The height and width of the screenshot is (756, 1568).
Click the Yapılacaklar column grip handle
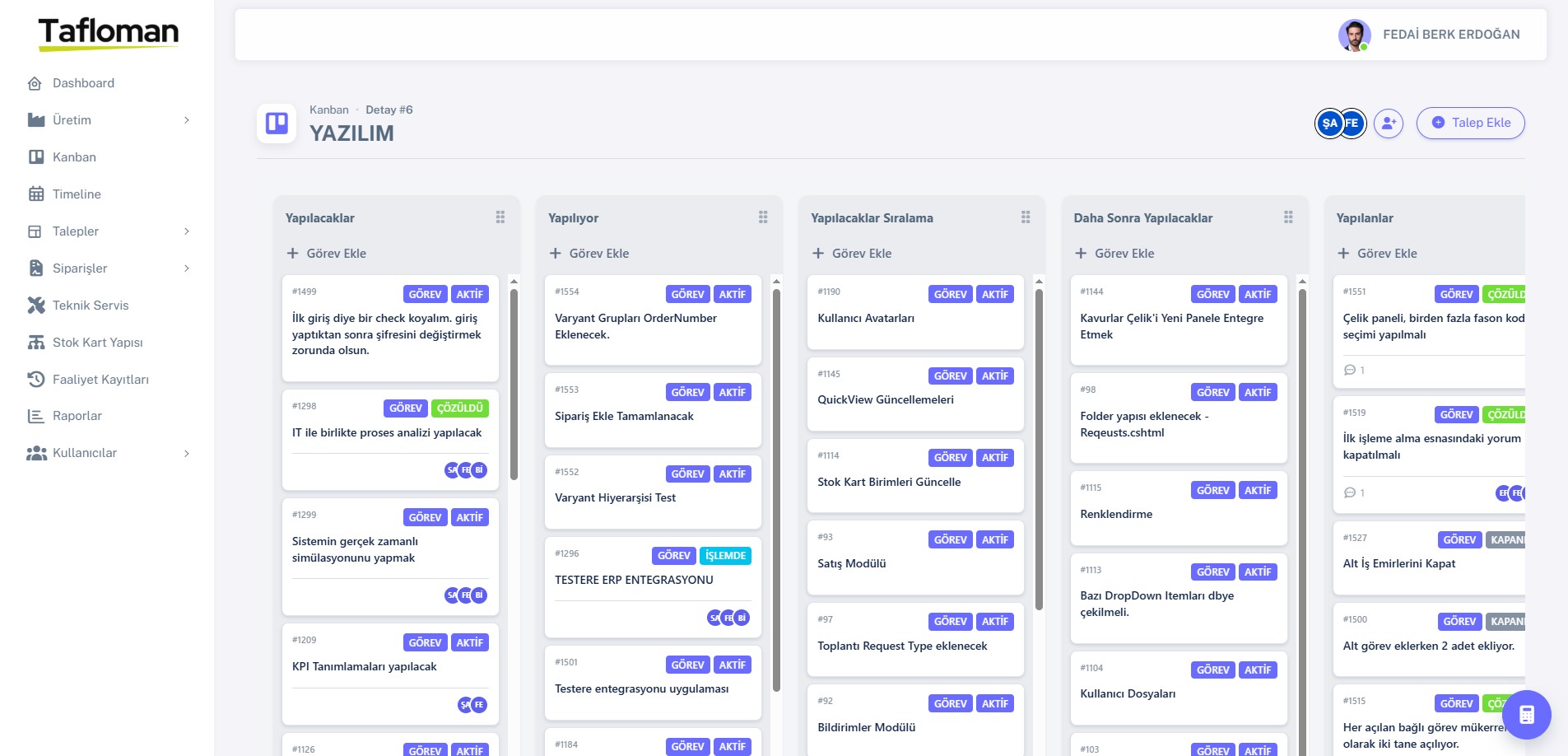pos(500,217)
